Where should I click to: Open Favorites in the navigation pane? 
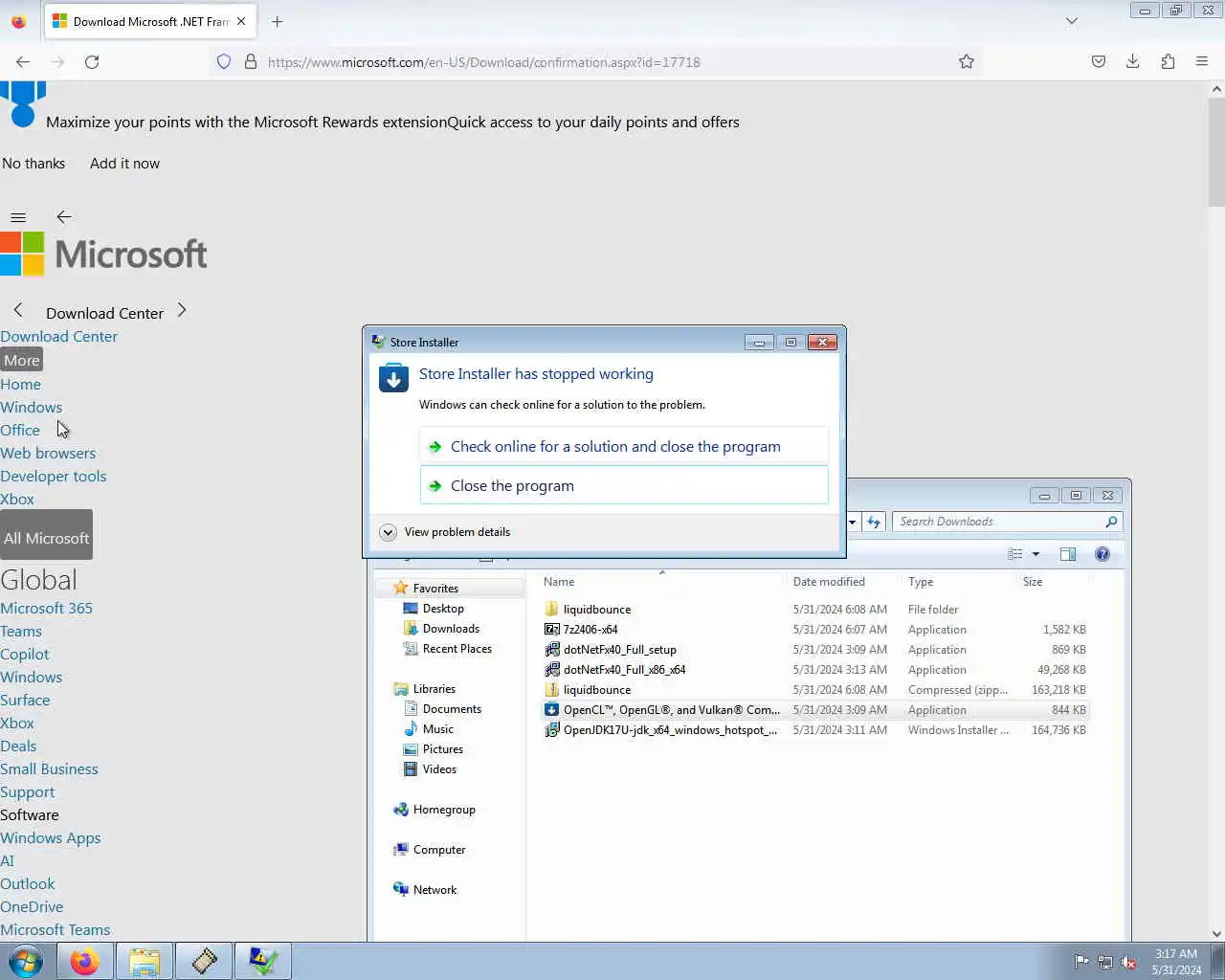[435, 589]
